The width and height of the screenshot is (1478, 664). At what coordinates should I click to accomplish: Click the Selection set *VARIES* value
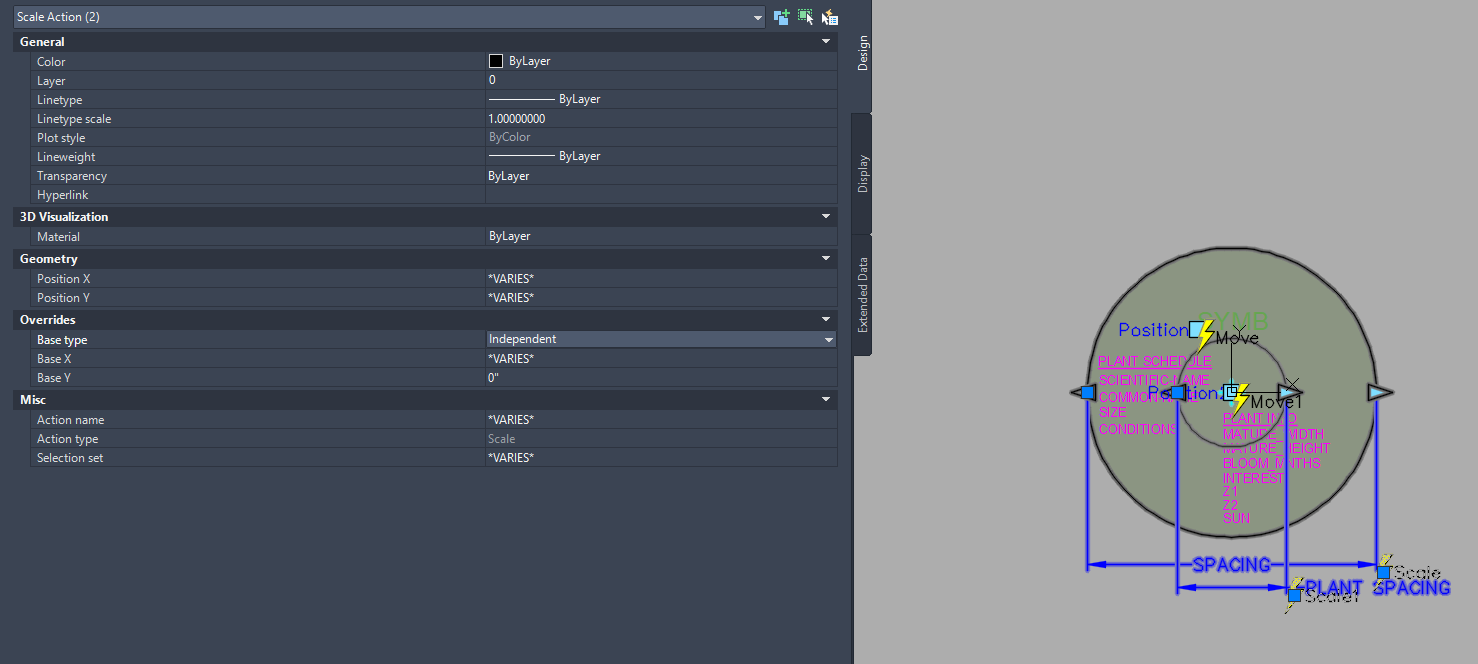click(661, 457)
